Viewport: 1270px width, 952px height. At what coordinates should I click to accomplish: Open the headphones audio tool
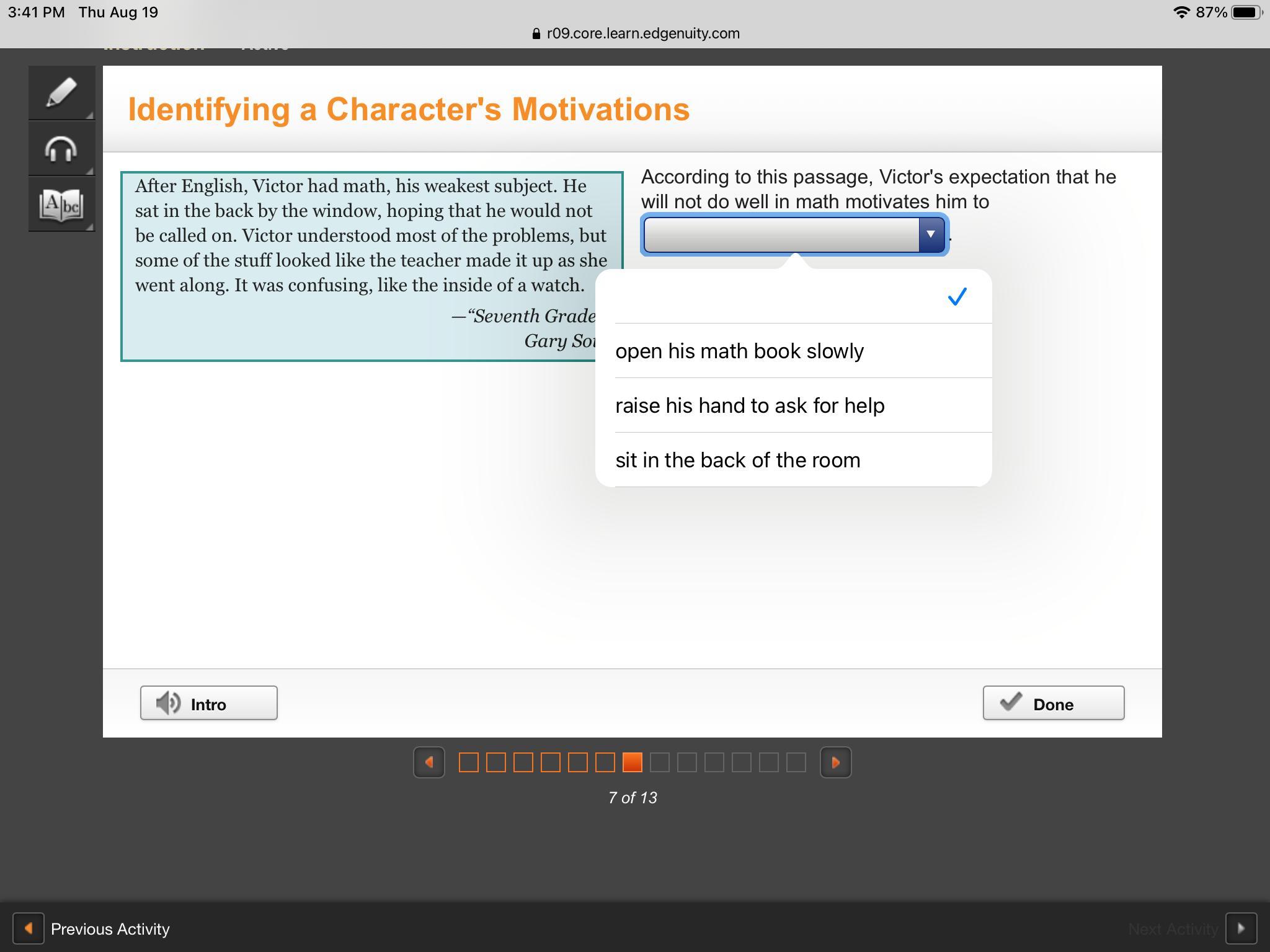61,149
